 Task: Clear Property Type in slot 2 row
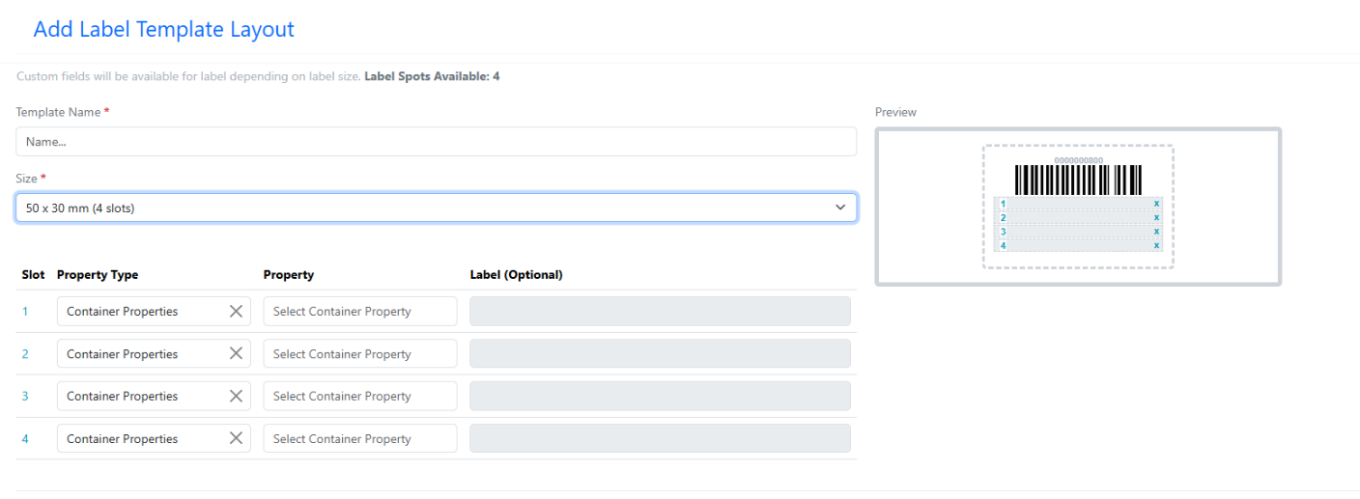coord(236,353)
